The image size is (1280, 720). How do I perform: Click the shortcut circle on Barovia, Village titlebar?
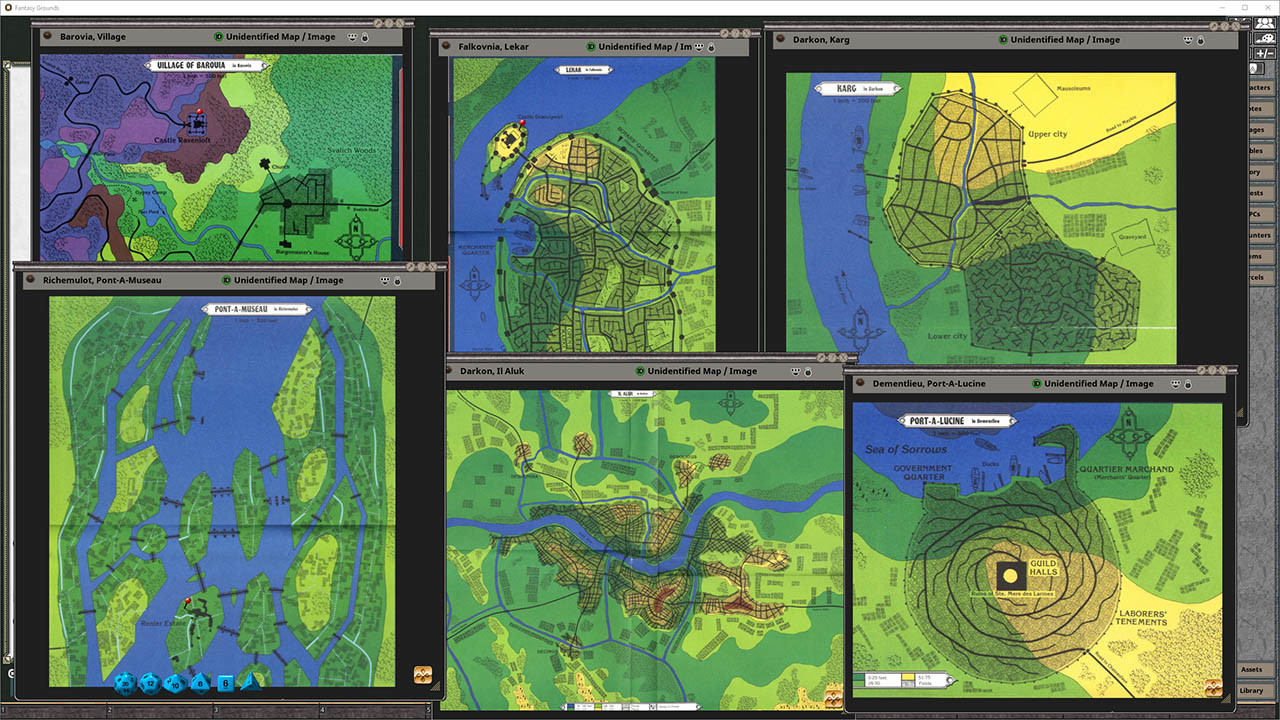[47, 36]
